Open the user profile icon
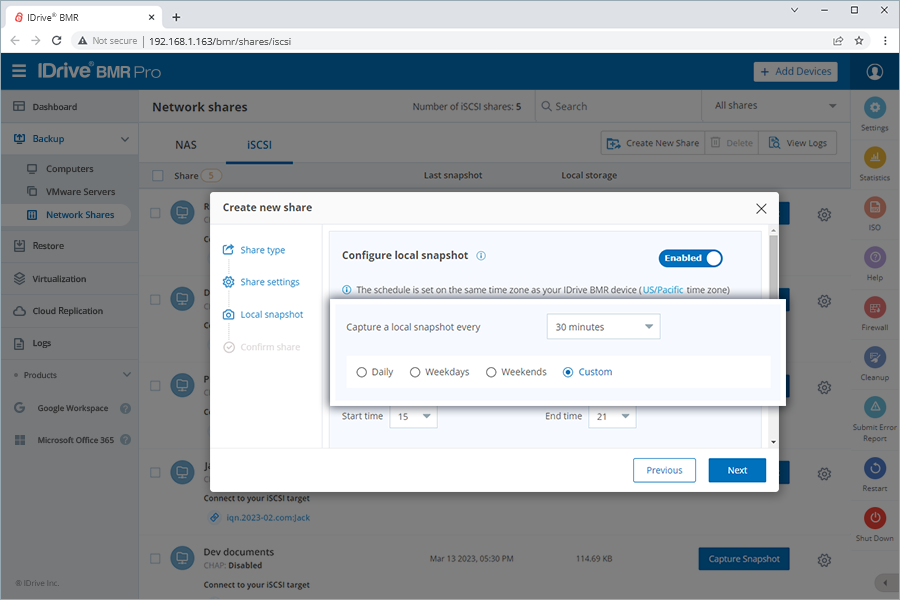900x600 pixels. point(874,71)
